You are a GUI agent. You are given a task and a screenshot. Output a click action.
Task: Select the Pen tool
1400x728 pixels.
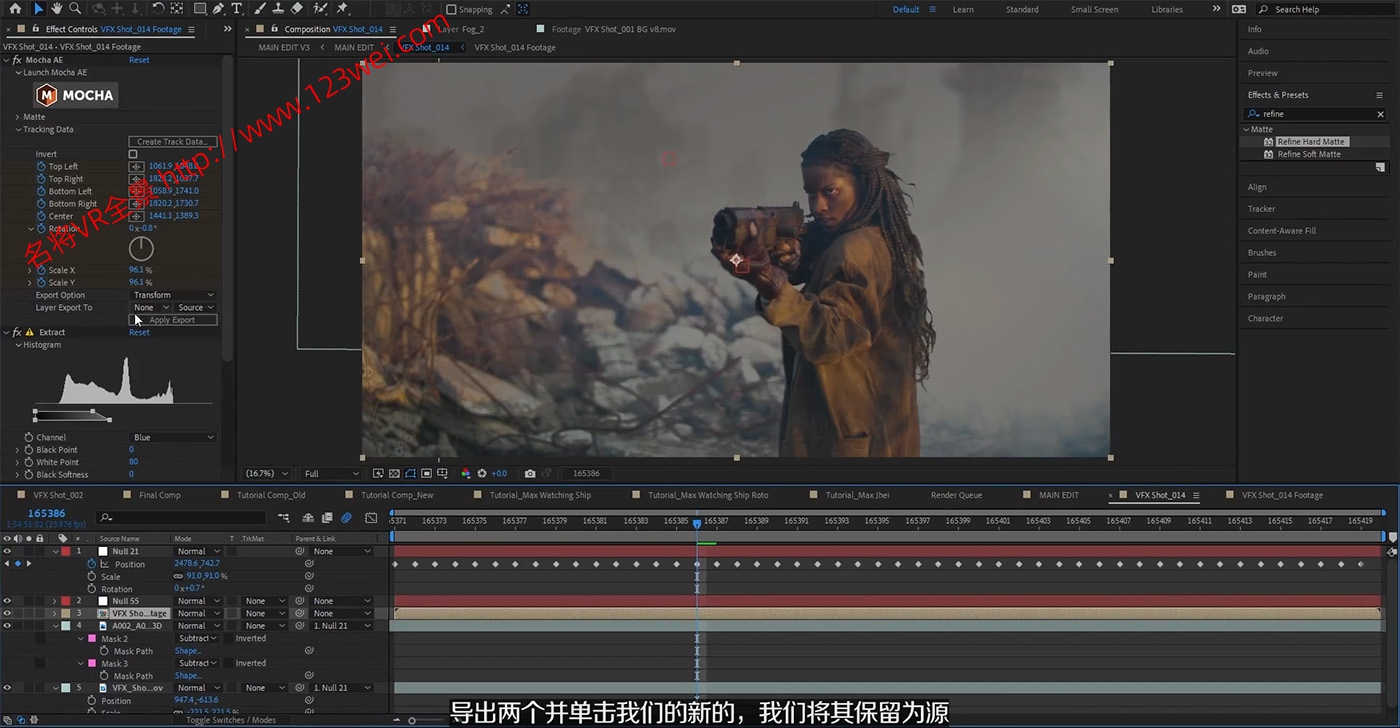(218, 9)
